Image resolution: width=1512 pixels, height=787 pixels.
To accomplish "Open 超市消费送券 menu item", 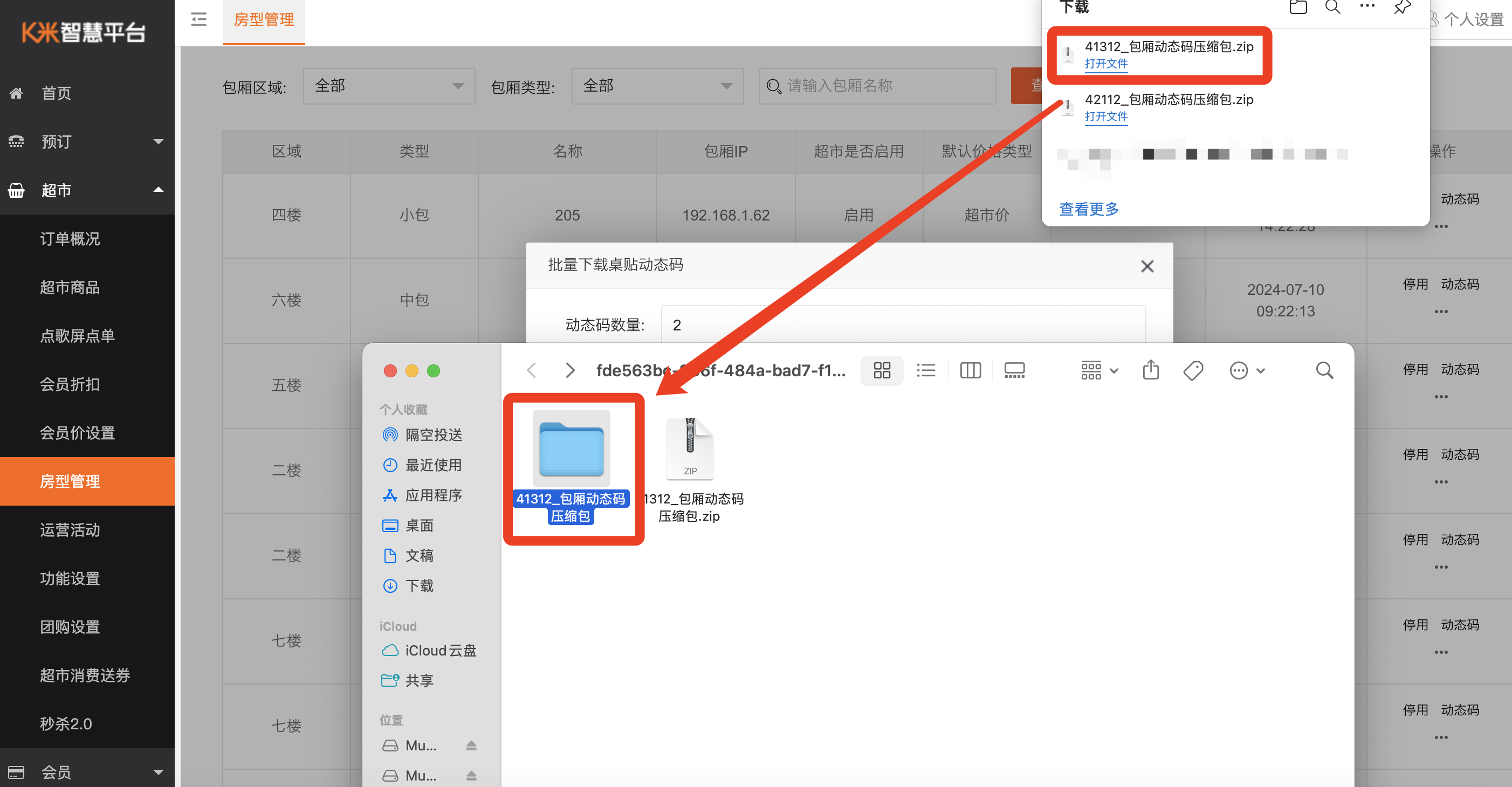I will click(85, 675).
